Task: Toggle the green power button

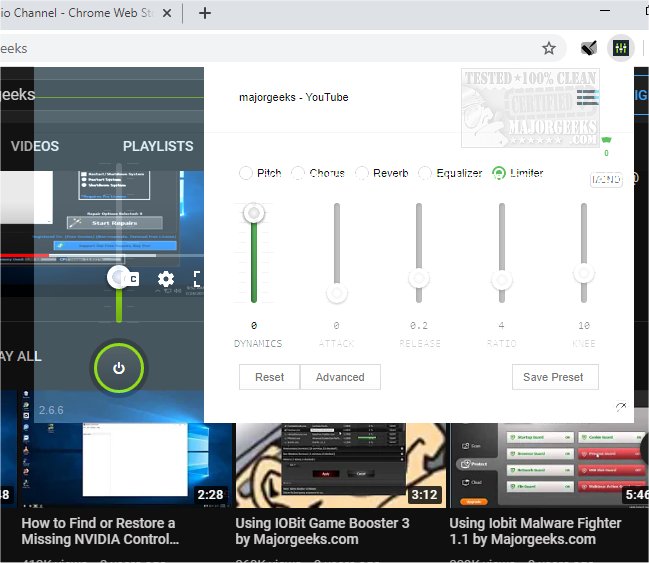Action: pos(119,368)
